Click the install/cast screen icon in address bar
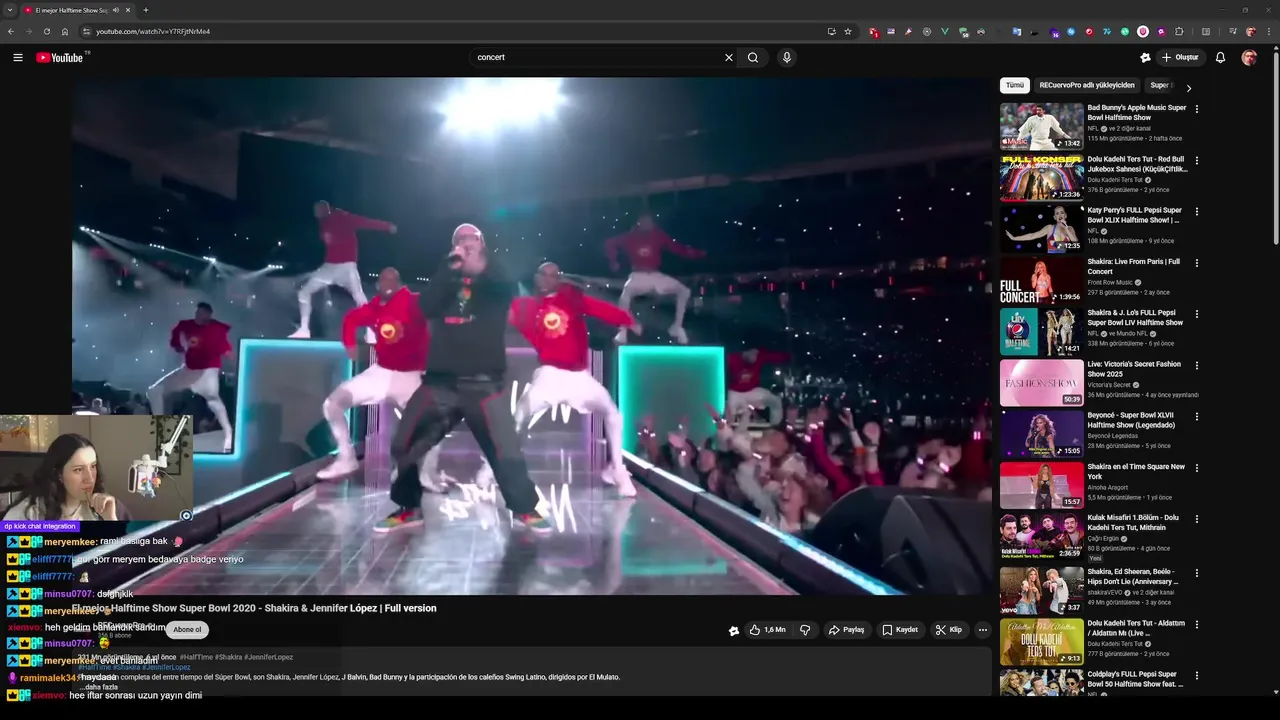Viewport: 1280px width, 720px height. (831, 31)
